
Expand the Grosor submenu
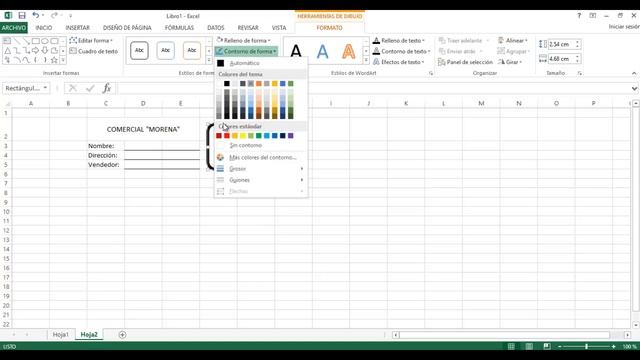(x=261, y=169)
